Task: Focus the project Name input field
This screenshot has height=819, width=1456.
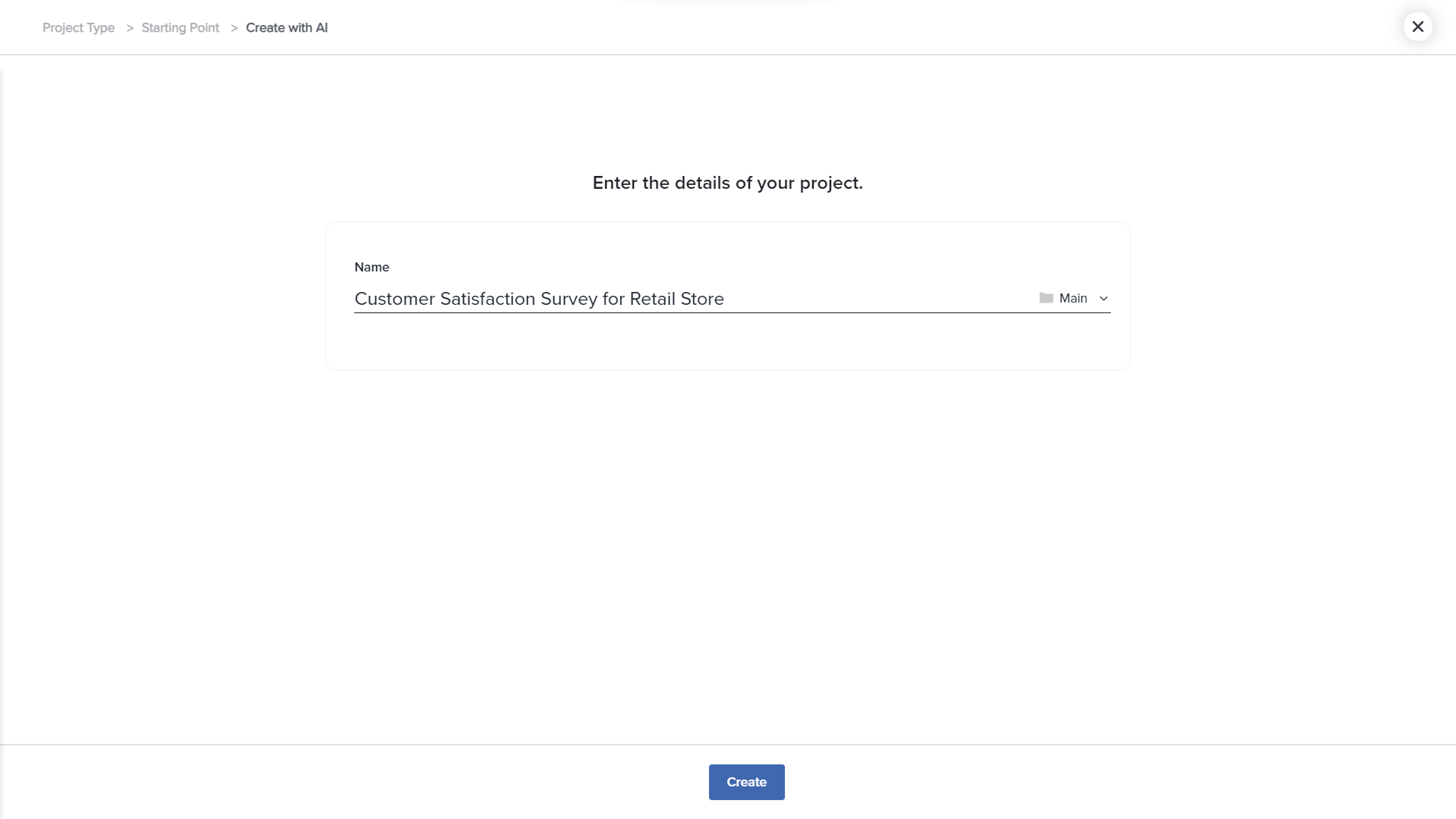Action: coord(872,299)
